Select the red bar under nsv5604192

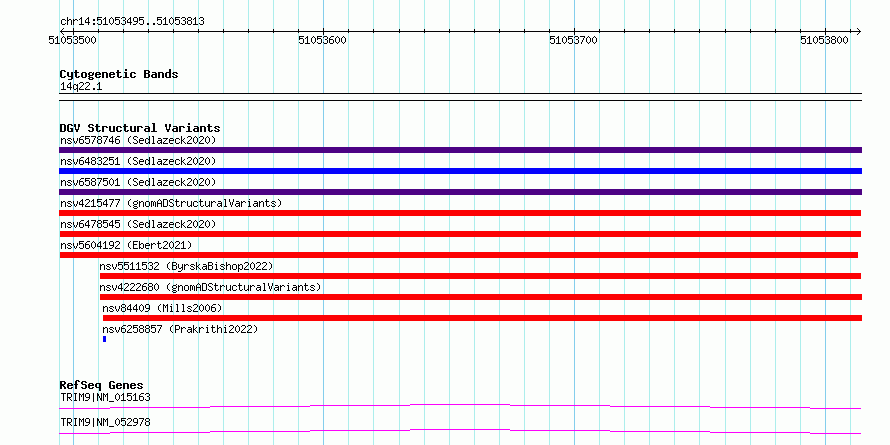point(459,255)
